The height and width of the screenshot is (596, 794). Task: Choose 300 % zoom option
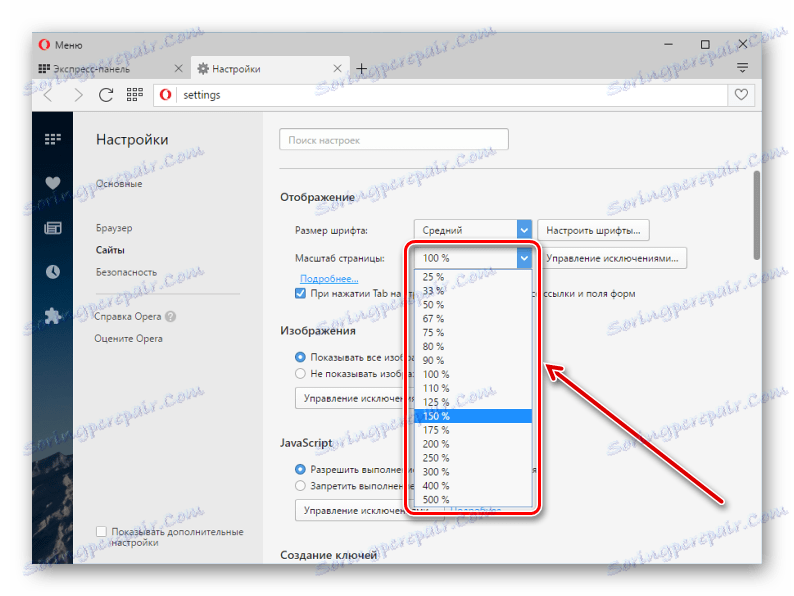point(473,472)
